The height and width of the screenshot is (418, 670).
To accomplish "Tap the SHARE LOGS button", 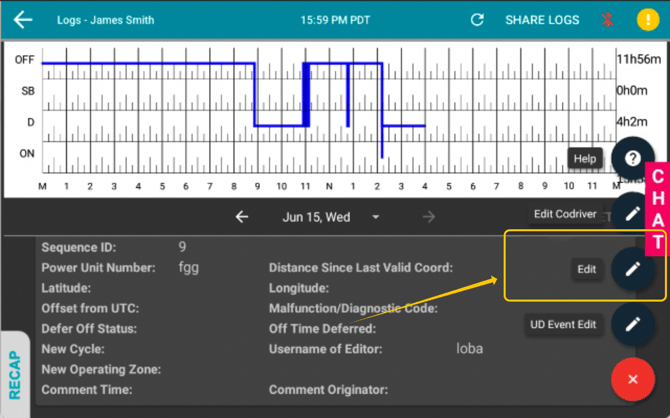I will (x=542, y=20).
